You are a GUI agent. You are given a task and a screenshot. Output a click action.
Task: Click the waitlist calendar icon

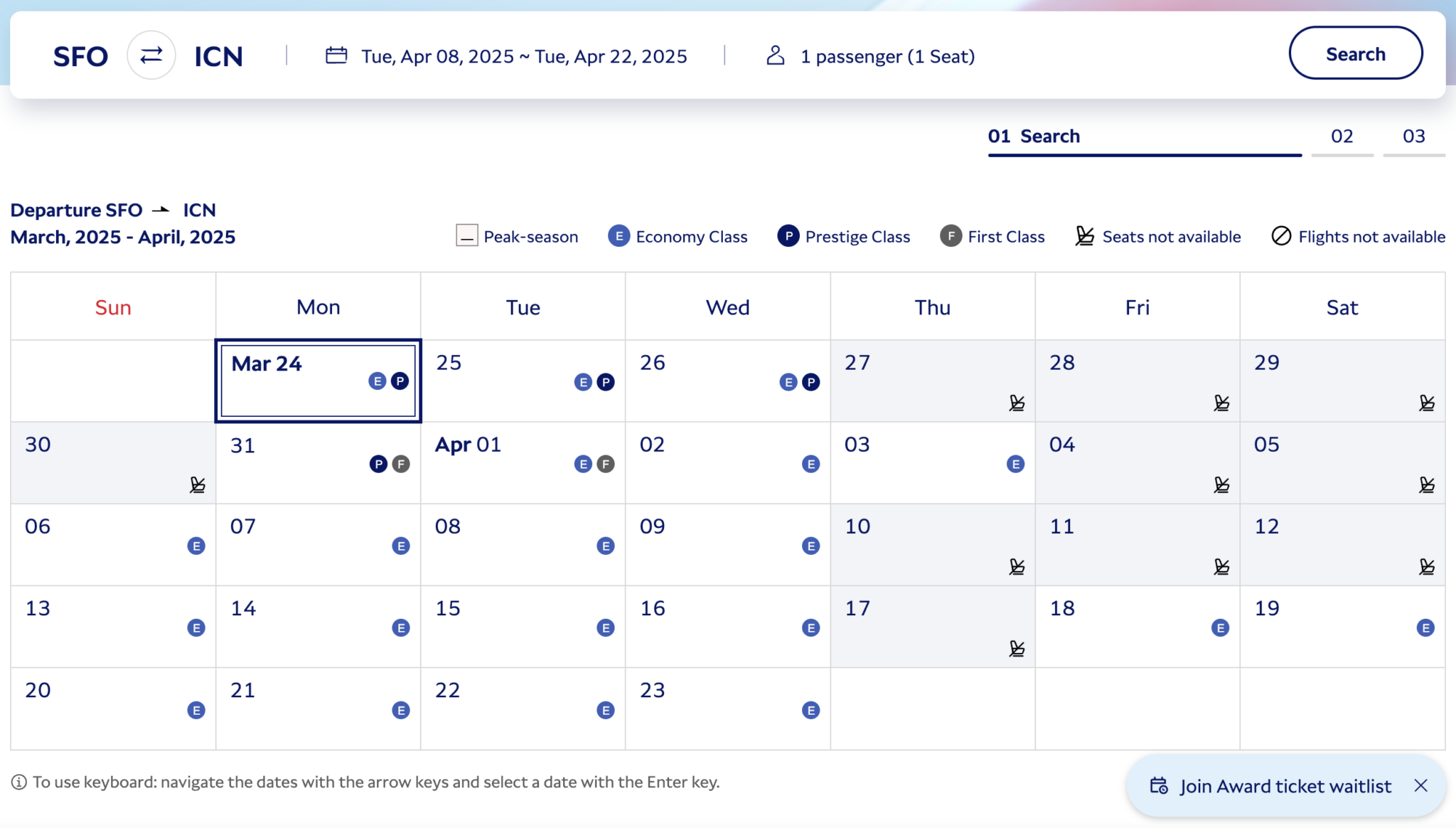coord(1159,785)
